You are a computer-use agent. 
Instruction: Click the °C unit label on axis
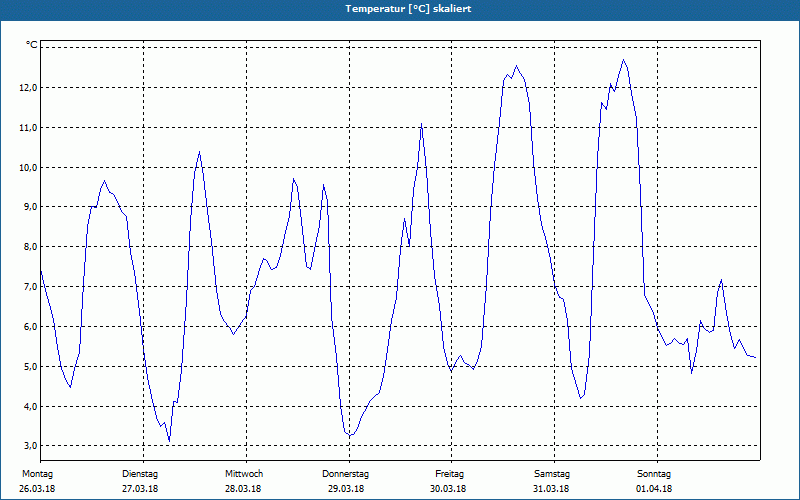[32, 45]
